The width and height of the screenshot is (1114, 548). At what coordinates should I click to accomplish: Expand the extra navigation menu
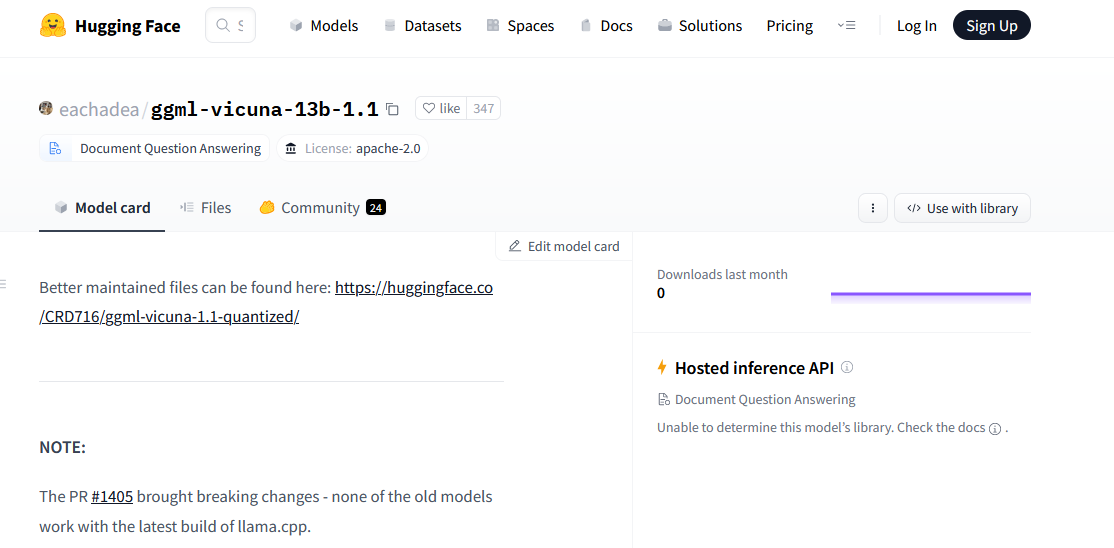coord(846,26)
